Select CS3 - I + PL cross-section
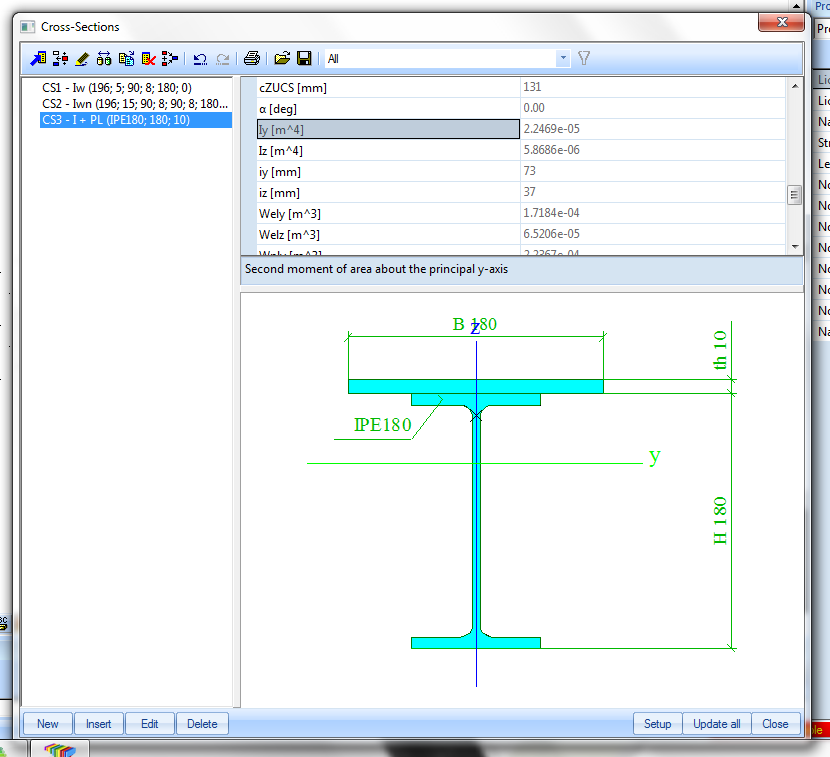 tap(115, 120)
